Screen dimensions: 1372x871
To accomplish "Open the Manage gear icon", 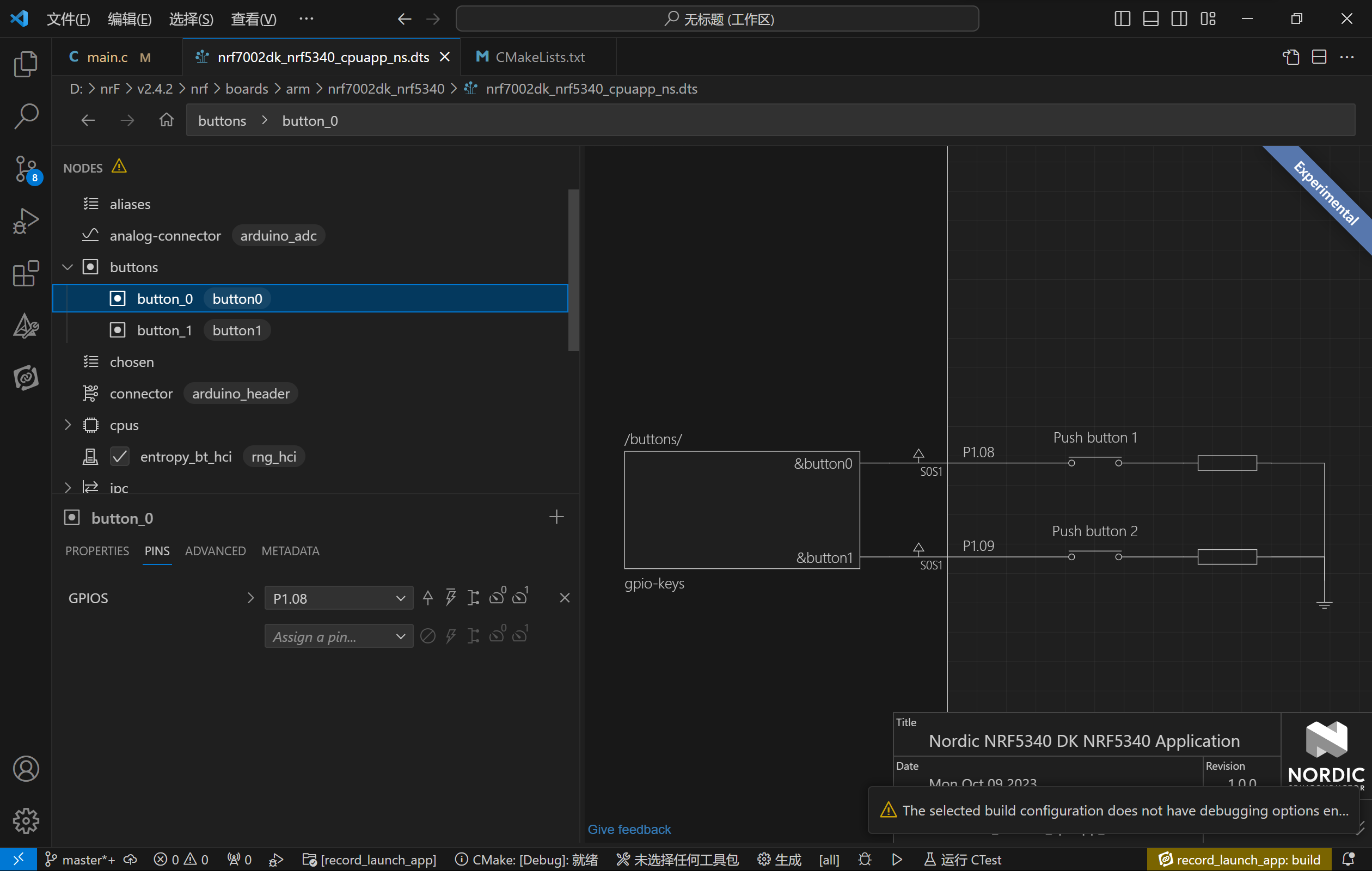I will pos(26,821).
